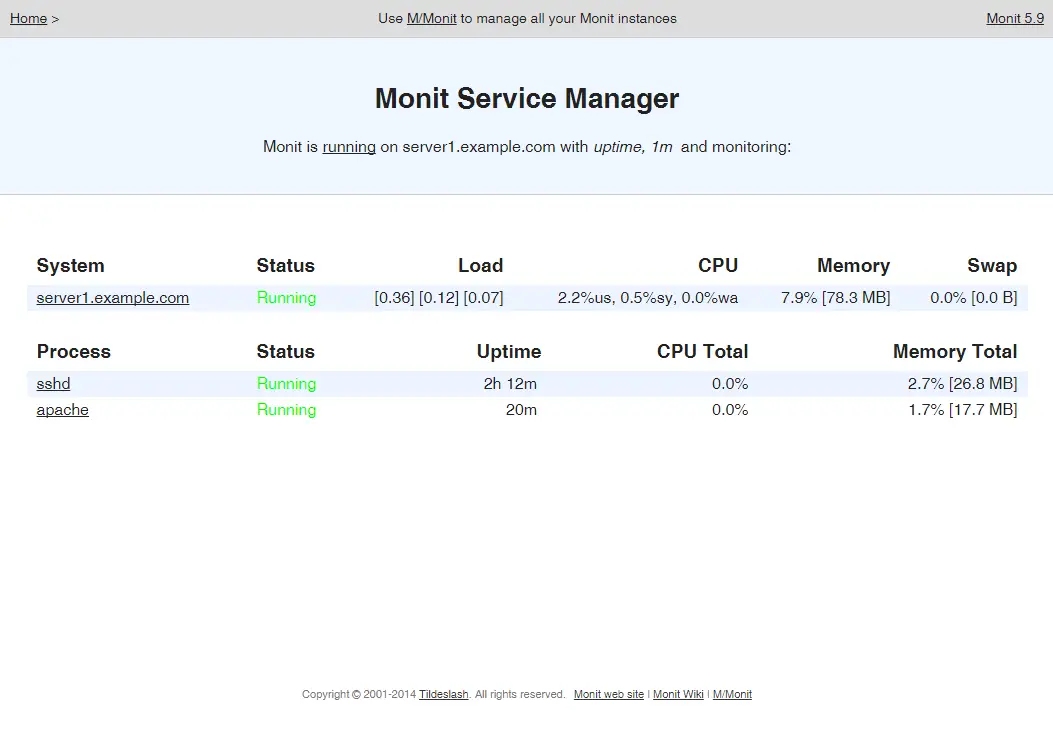1053x733 pixels.
Task: Open the Monit Wiki footer link
Action: (678, 695)
